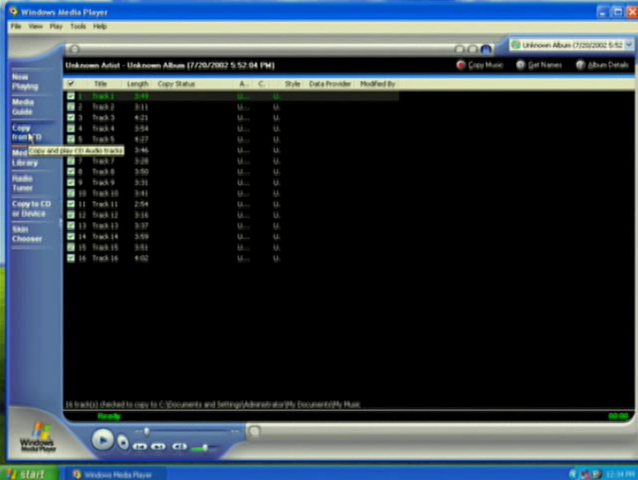Click the Get Names disc icon

point(520,65)
